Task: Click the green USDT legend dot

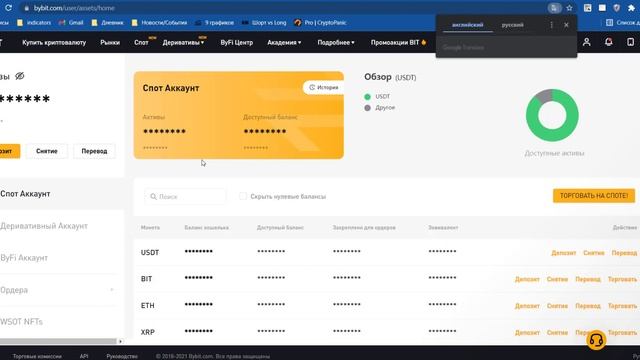Action: tap(367, 97)
